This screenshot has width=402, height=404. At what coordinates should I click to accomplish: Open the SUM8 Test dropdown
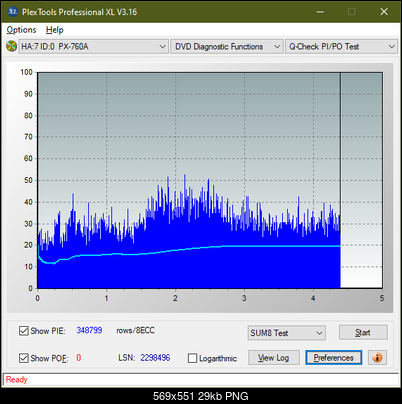tap(287, 333)
